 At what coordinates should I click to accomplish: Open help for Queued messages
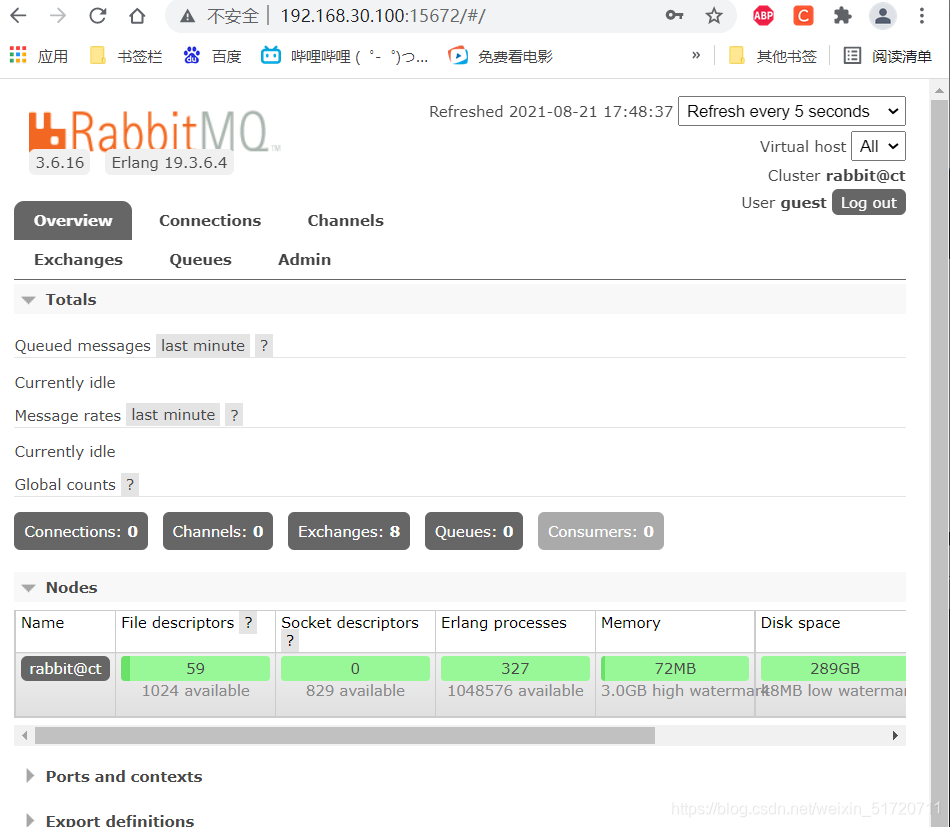tap(264, 346)
